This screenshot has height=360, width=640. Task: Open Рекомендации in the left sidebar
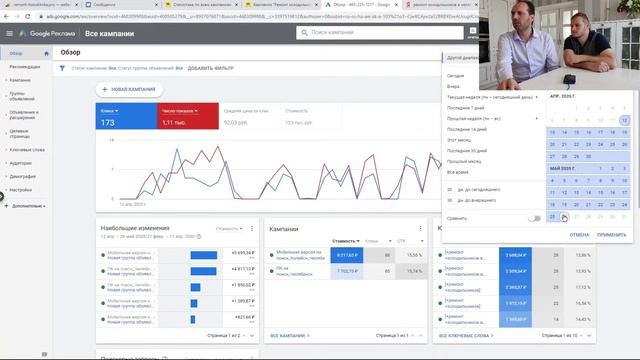[x=25, y=67]
